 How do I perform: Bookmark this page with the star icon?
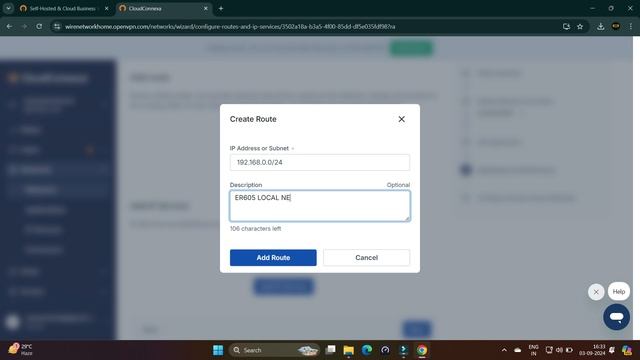pos(580,27)
